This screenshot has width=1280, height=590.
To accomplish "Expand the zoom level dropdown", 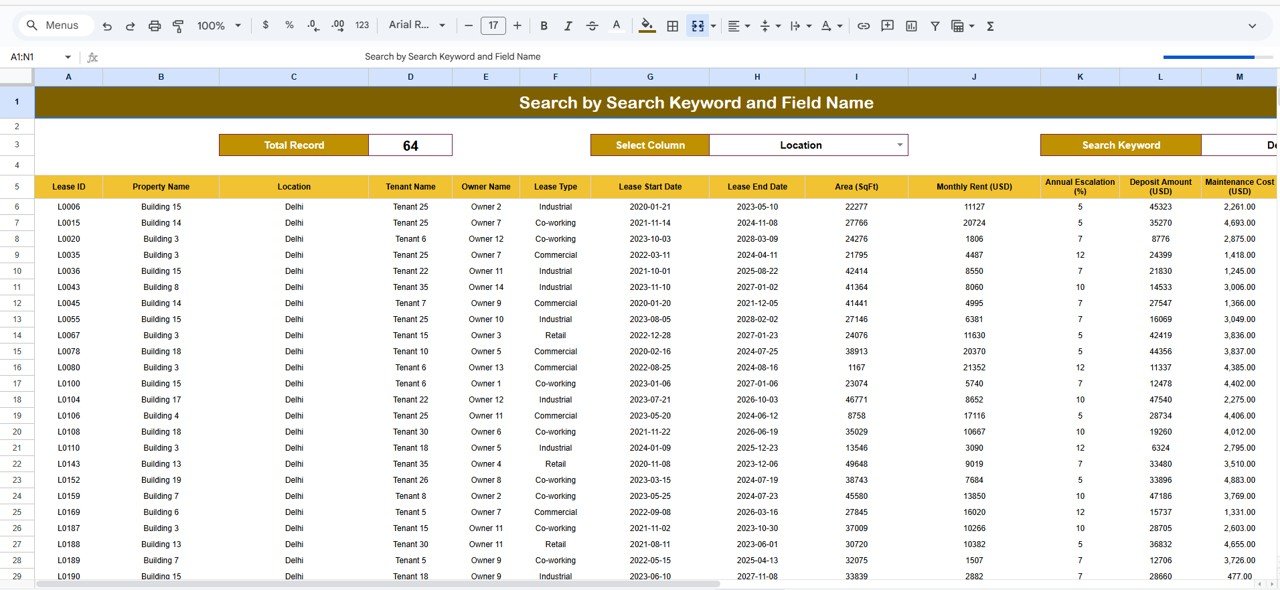I will [236, 26].
